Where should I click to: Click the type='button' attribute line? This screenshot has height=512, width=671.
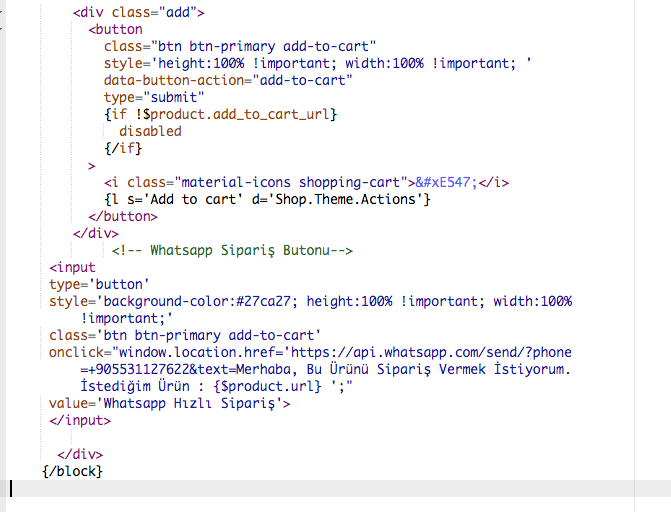(x=99, y=285)
